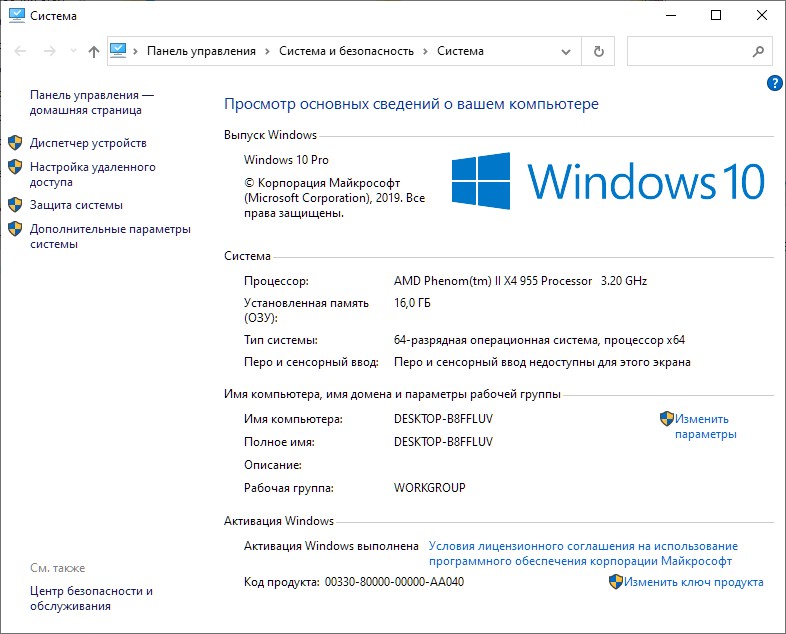Click shield icon beside Защита системы

click(x=15, y=204)
